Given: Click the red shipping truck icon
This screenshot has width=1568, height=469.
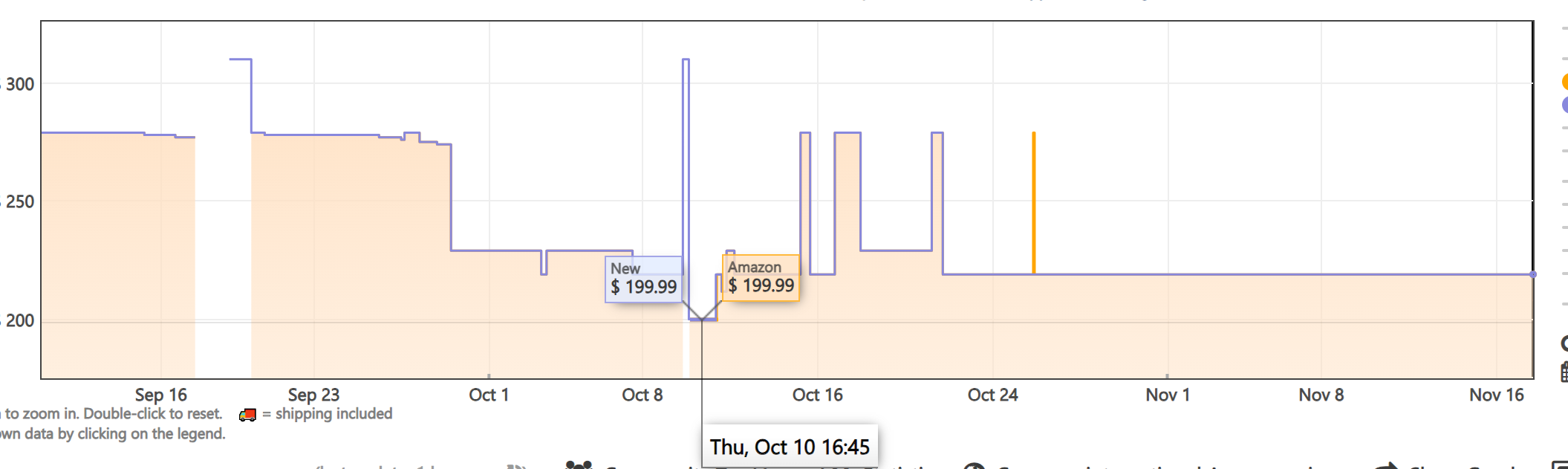Looking at the screenshot, I should click(x=247, y=415).
